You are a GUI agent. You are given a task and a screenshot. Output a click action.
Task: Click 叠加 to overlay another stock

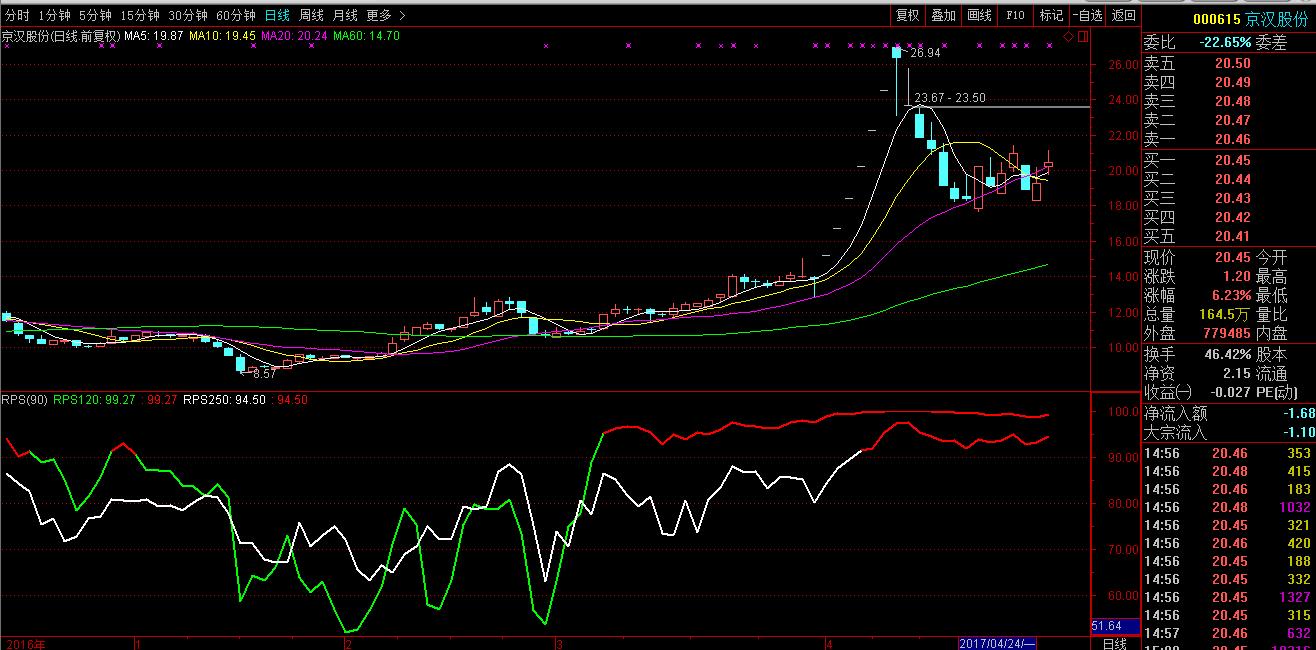click(x=943, y=15)
